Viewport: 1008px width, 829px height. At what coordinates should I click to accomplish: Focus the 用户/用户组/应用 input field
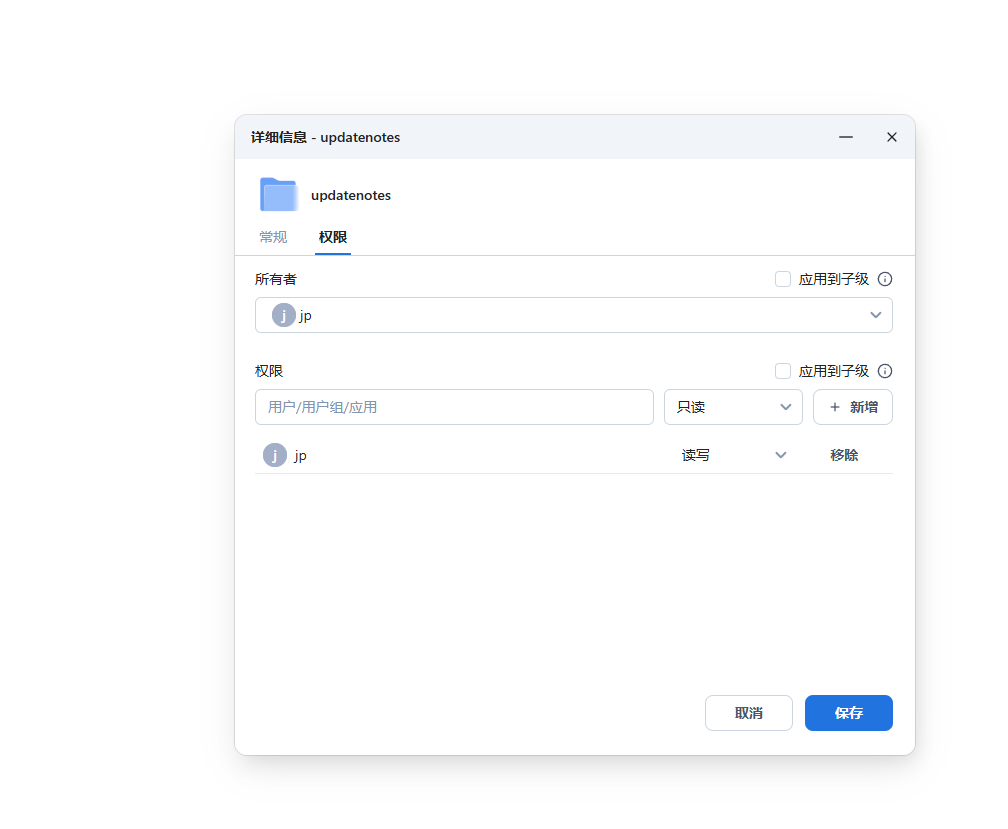(x=454, y=407)
